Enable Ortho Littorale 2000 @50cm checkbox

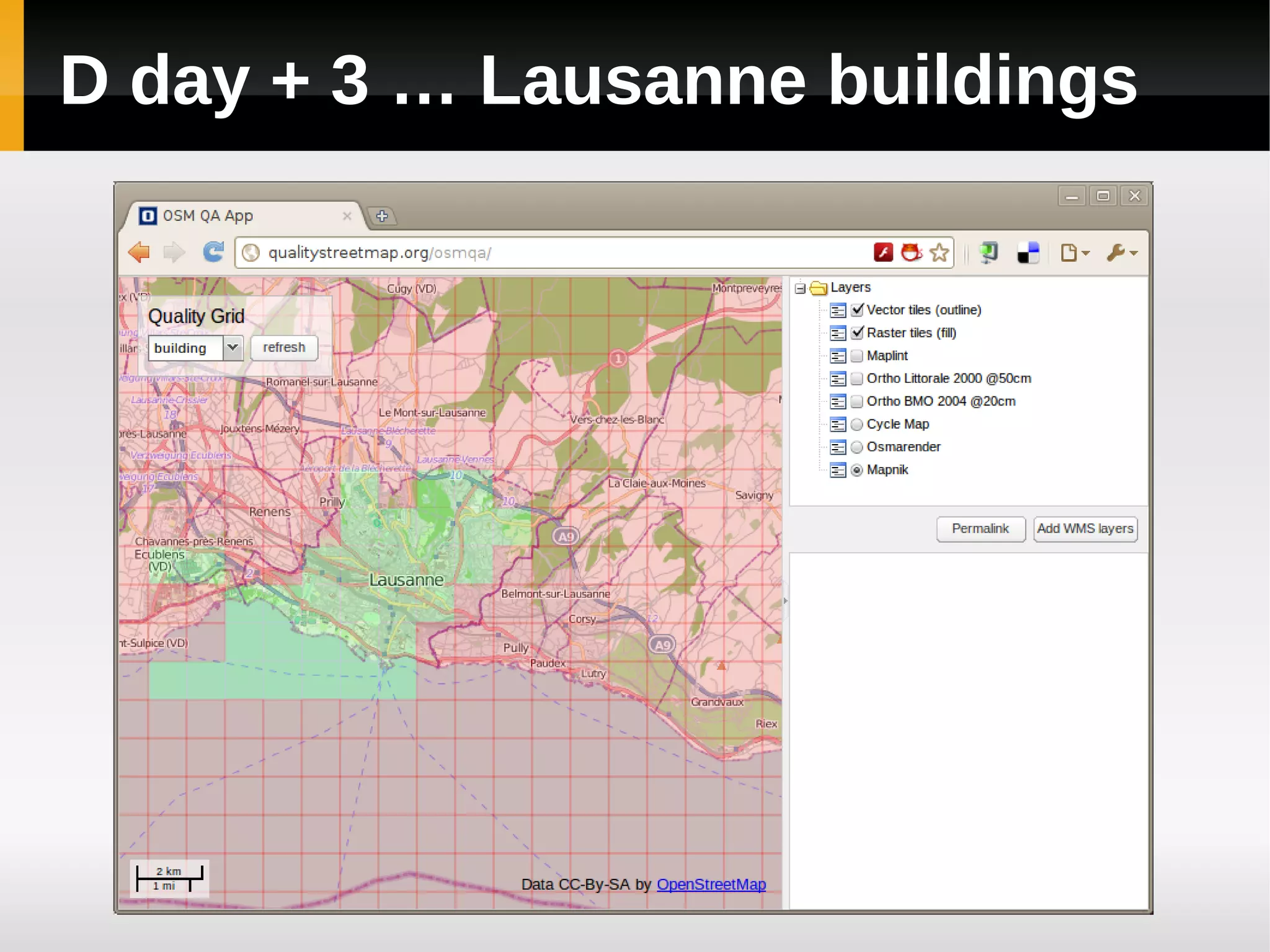pyautogui.click(x=856, y=378)
